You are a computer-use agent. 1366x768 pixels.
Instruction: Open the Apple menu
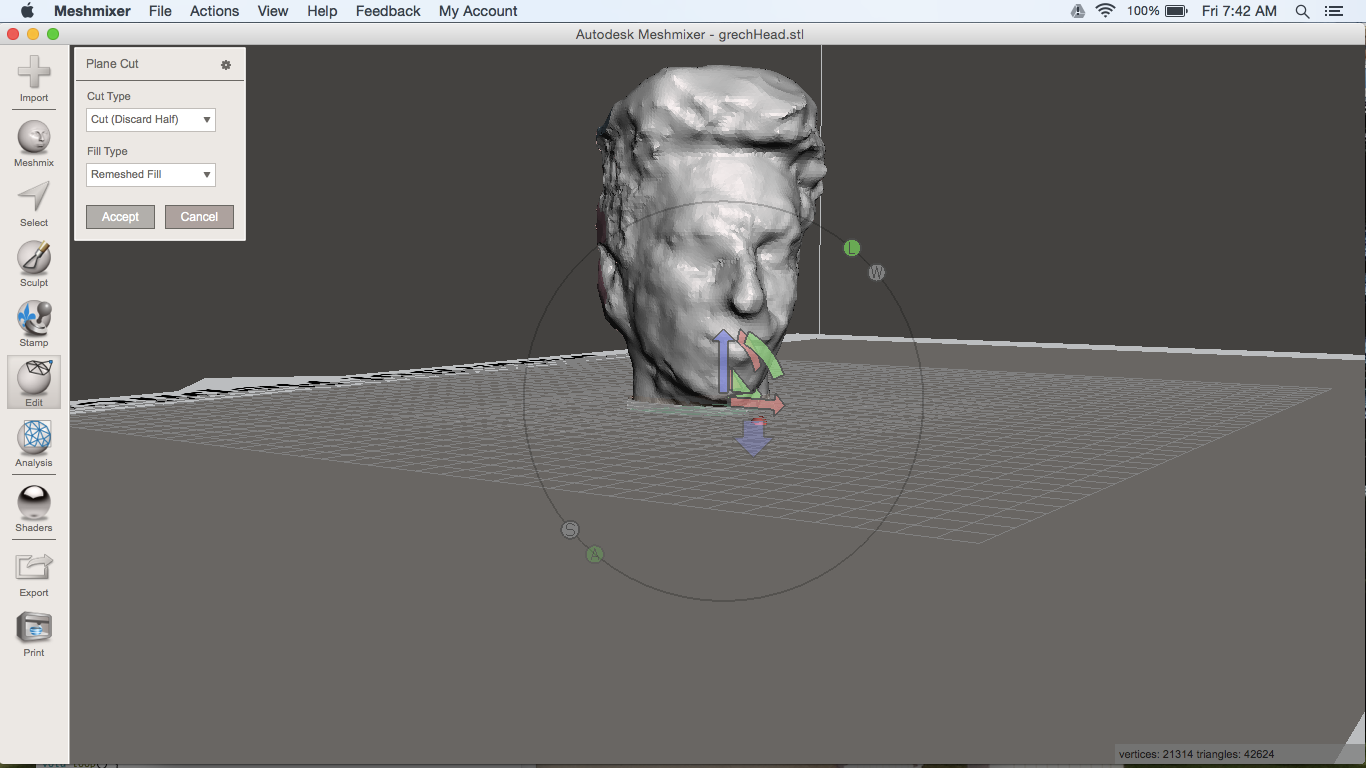click(x=27, y=11)
